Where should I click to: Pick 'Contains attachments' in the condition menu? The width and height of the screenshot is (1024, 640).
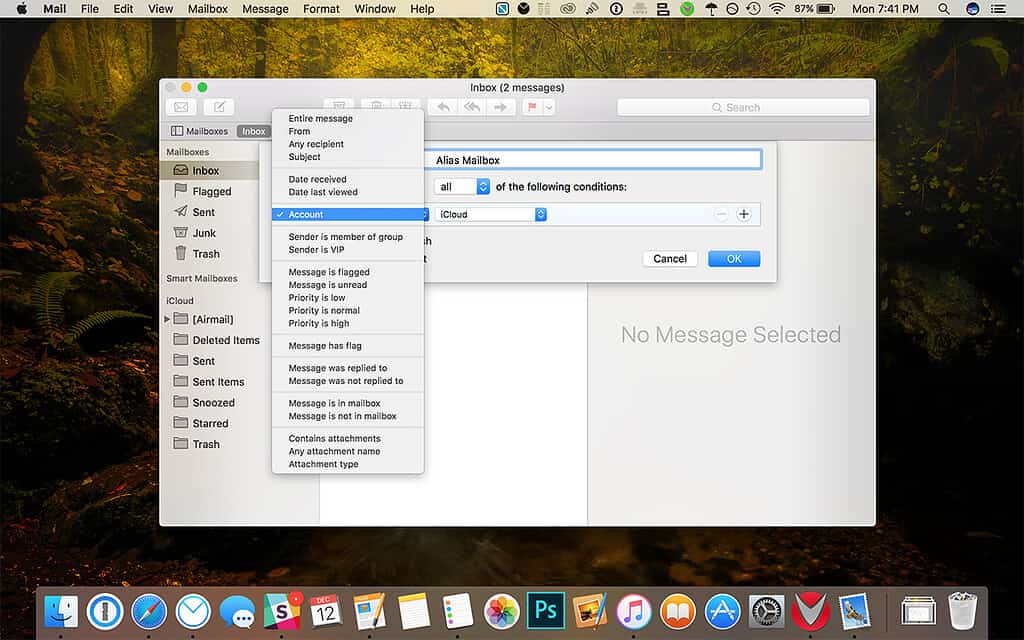pos(334,439)
